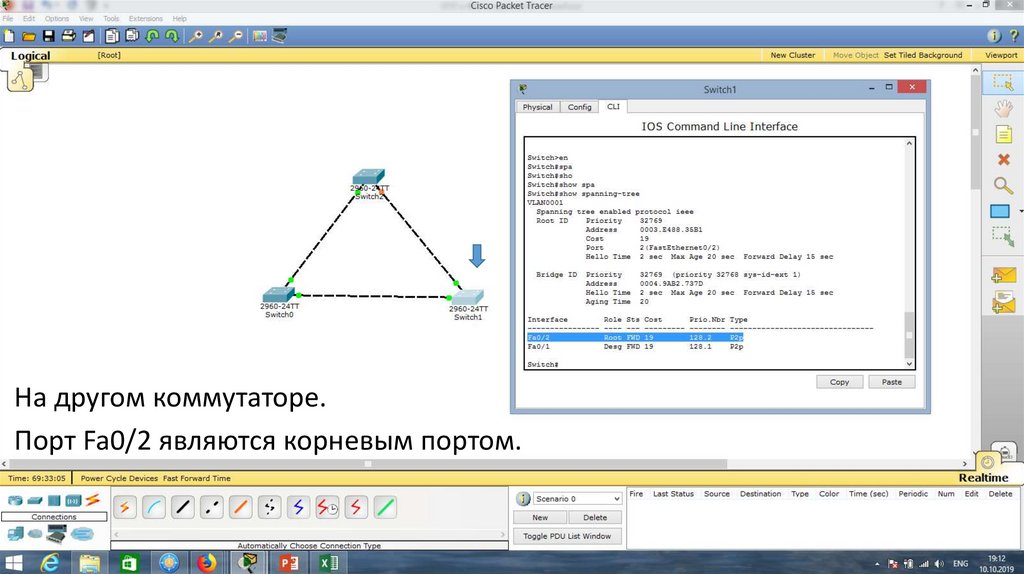The height and width of the screenshot is (574, 1024).
Task: Activate the Inspect magnifier tool
Action: [x=1003, y=185]
